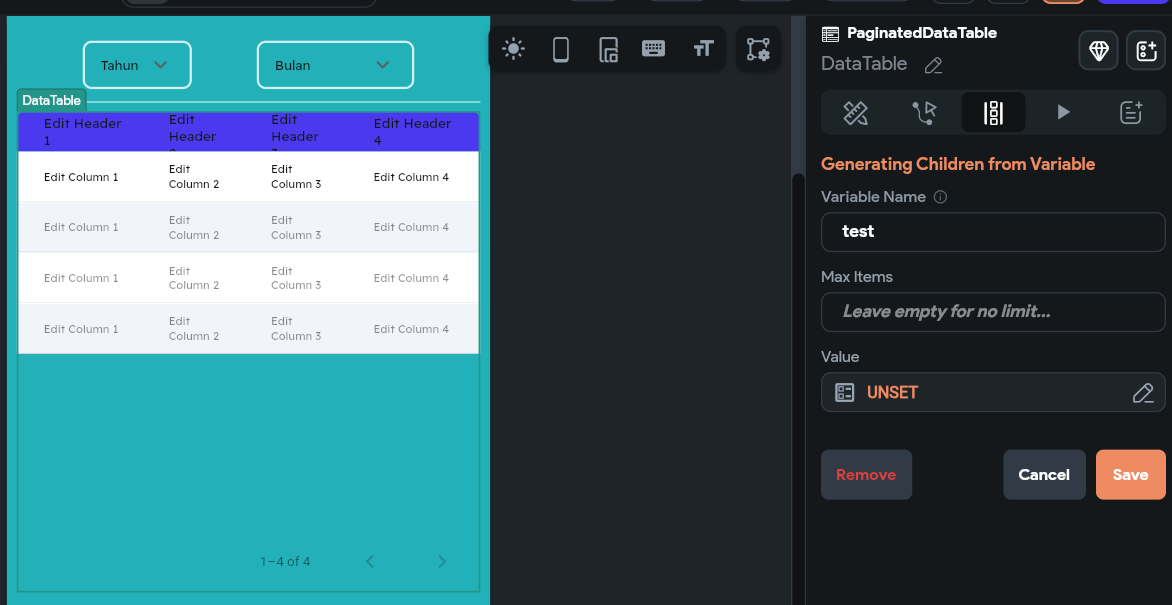Click the text size icon
Screen dimensions: 1172x605
[703, 48]
